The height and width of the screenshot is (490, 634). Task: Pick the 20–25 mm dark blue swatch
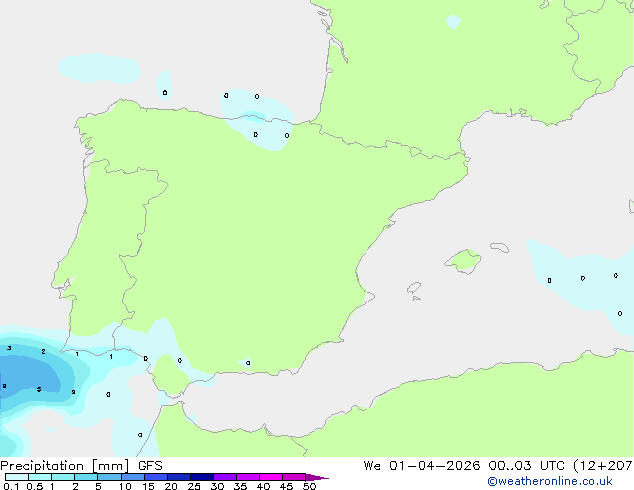[x=179, y=477]
